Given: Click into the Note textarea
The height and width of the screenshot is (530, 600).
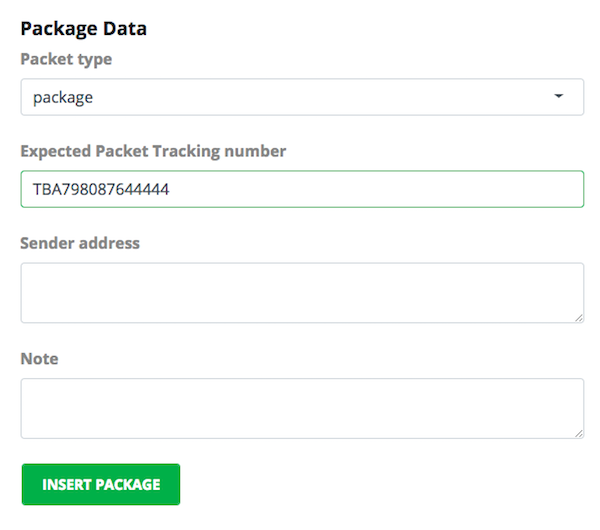Looking at the screenshot, I should tap(302, 408).
